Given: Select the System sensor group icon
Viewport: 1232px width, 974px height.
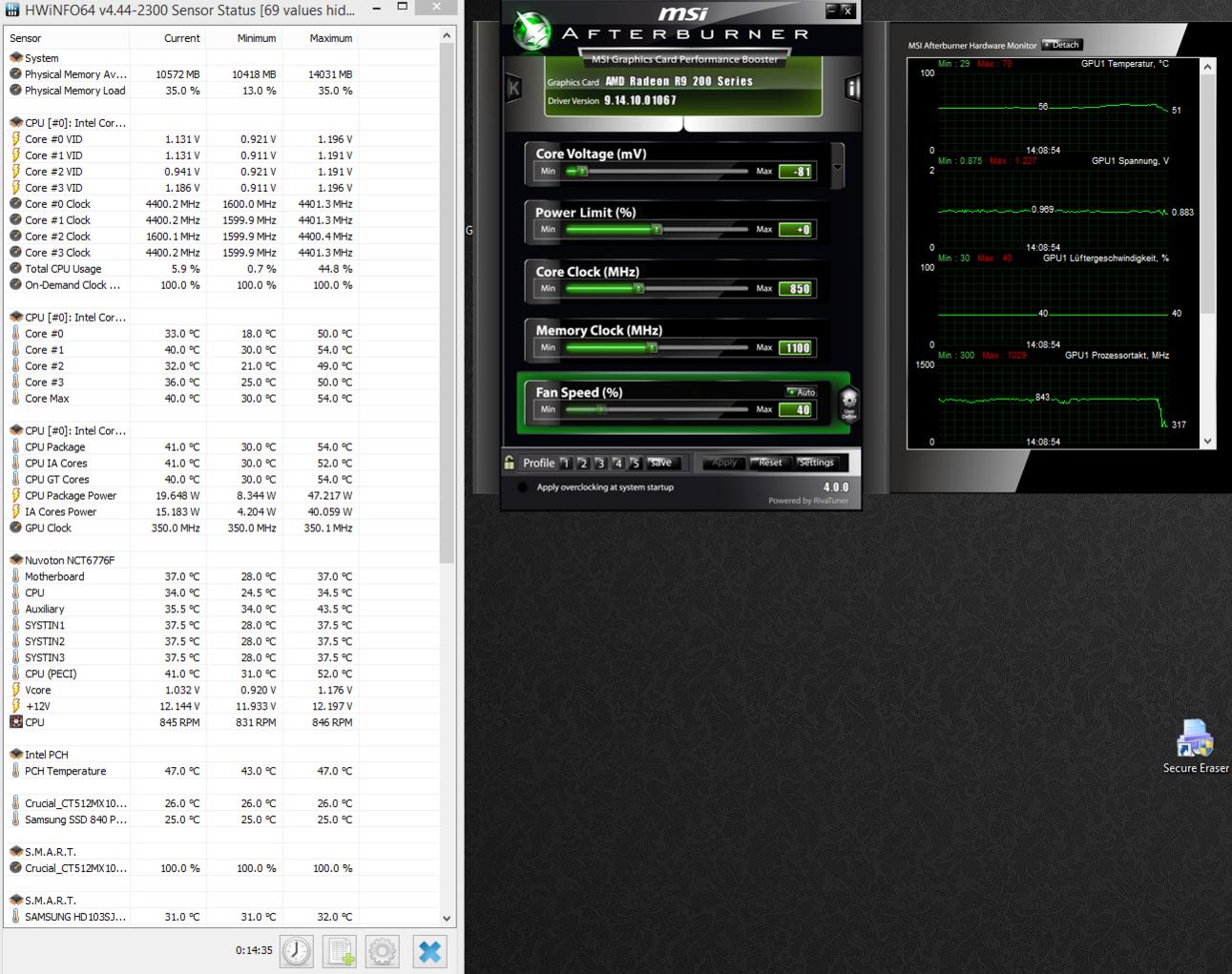Looking at the screenshot, I should pos(15,58).
